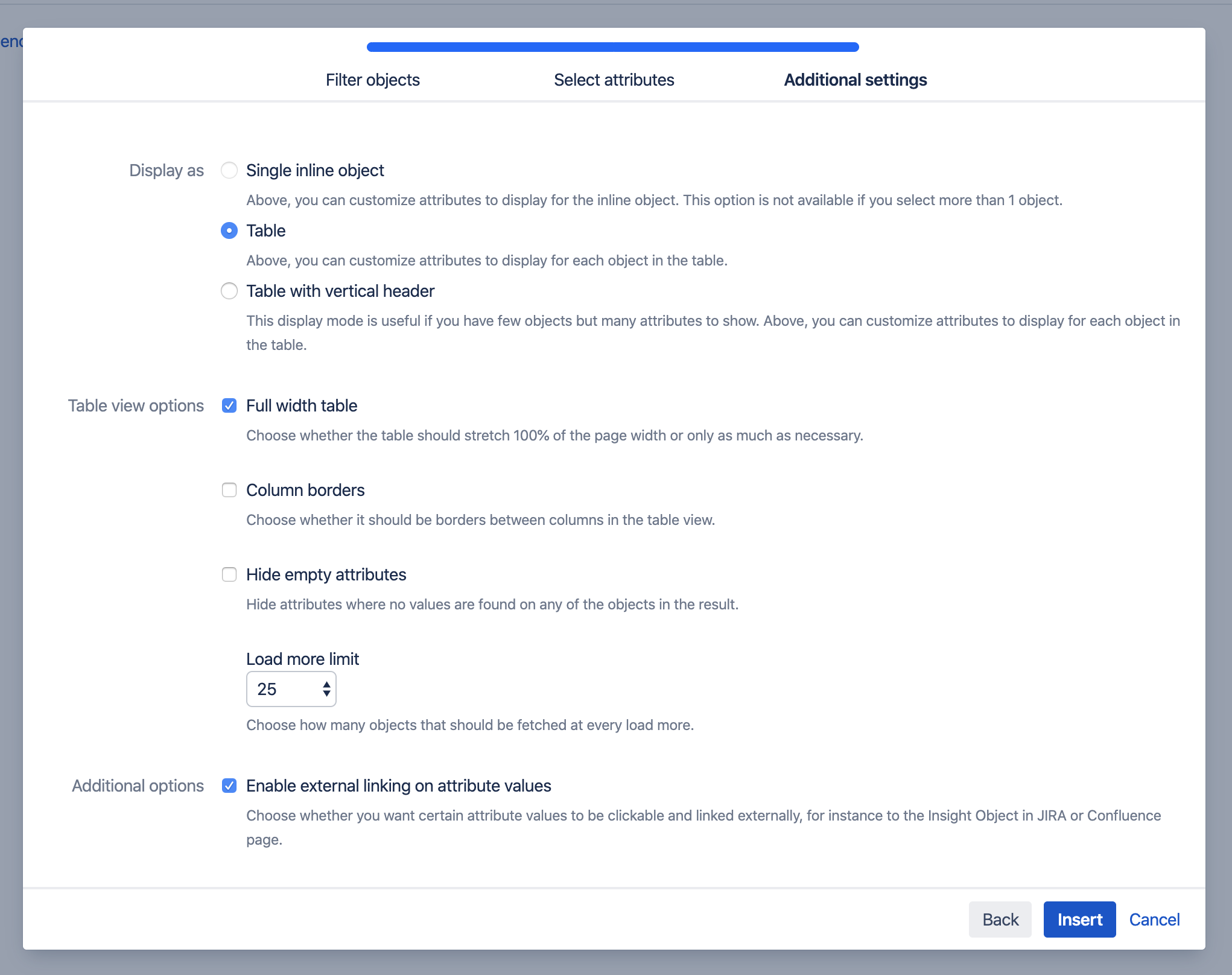The height and width of the screenshot is (975, 1232).
Task: Check the Hide empty attributes box
Action: click(x=229, y=574)
